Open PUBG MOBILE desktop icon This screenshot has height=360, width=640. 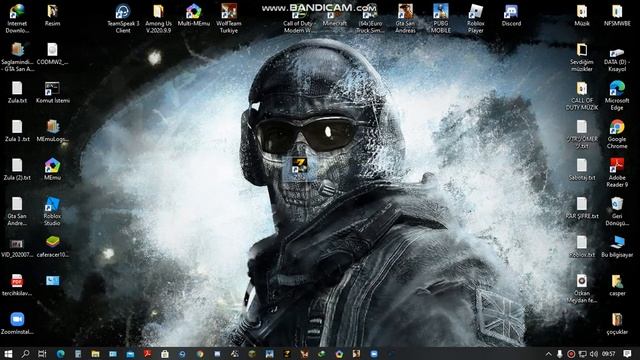(440, 18)
